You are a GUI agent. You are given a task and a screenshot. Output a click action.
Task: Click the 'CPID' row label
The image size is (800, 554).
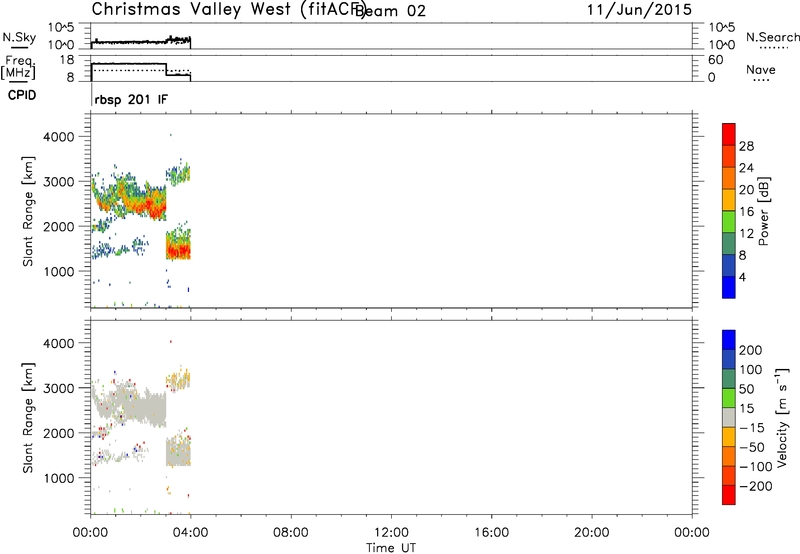[22, 95]
